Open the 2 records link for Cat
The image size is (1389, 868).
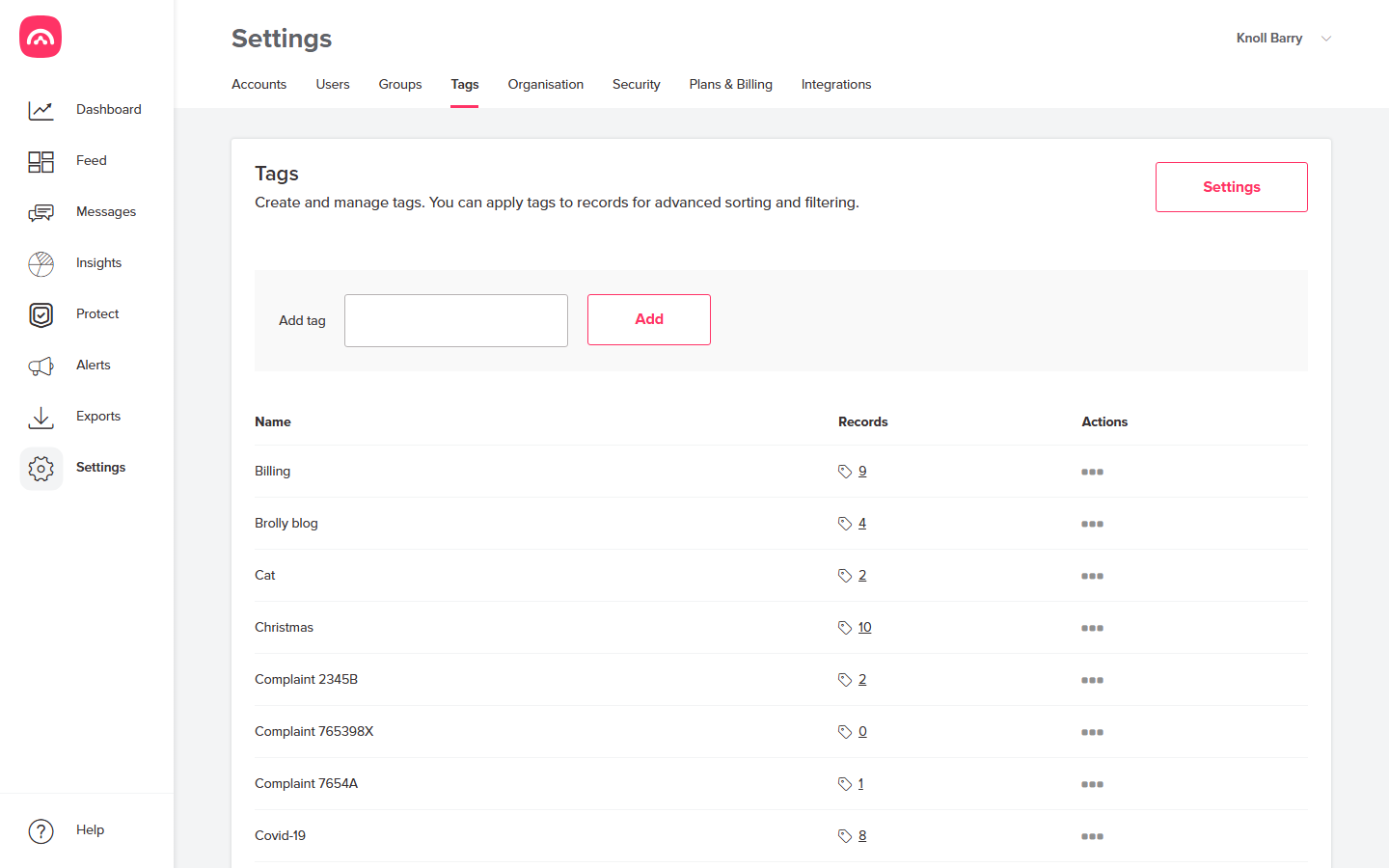[x=862, y=575]
